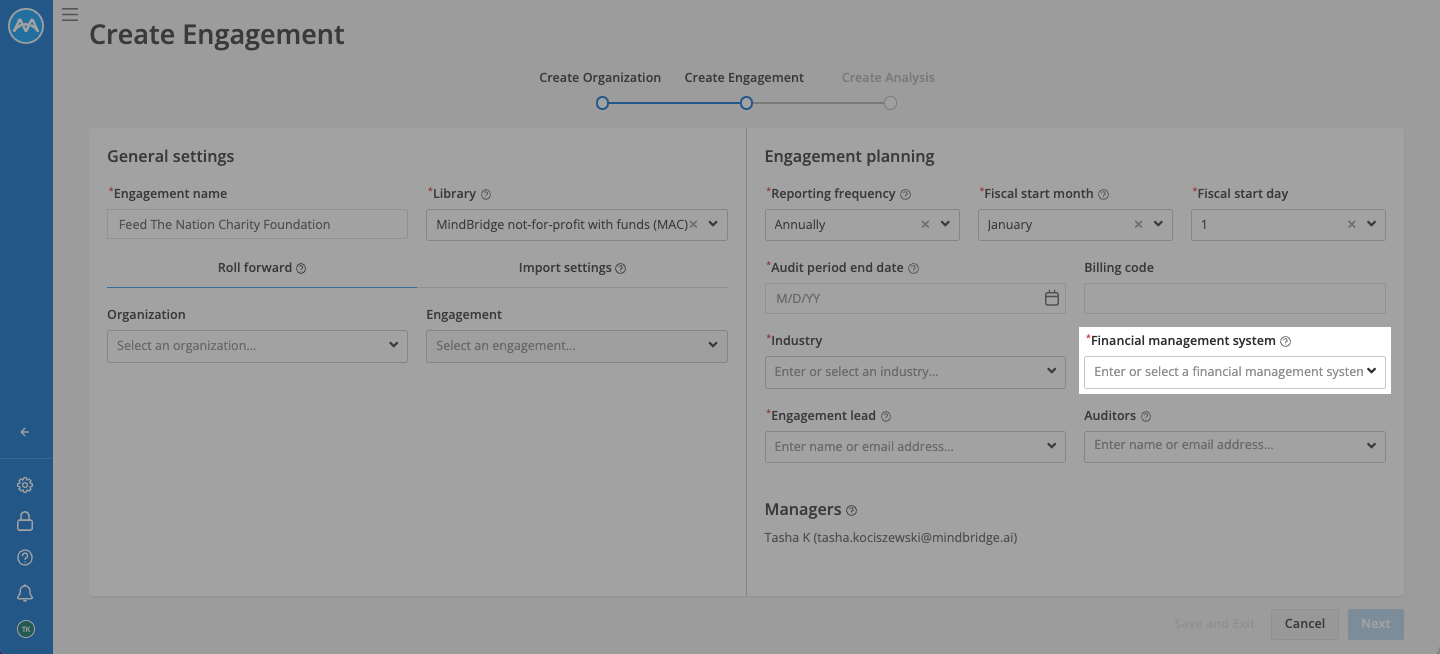Image resolution: width=1440 pixels, height=654 pixels.
Task: Click help icon beside Library label
Action: (x=486, y=194)
